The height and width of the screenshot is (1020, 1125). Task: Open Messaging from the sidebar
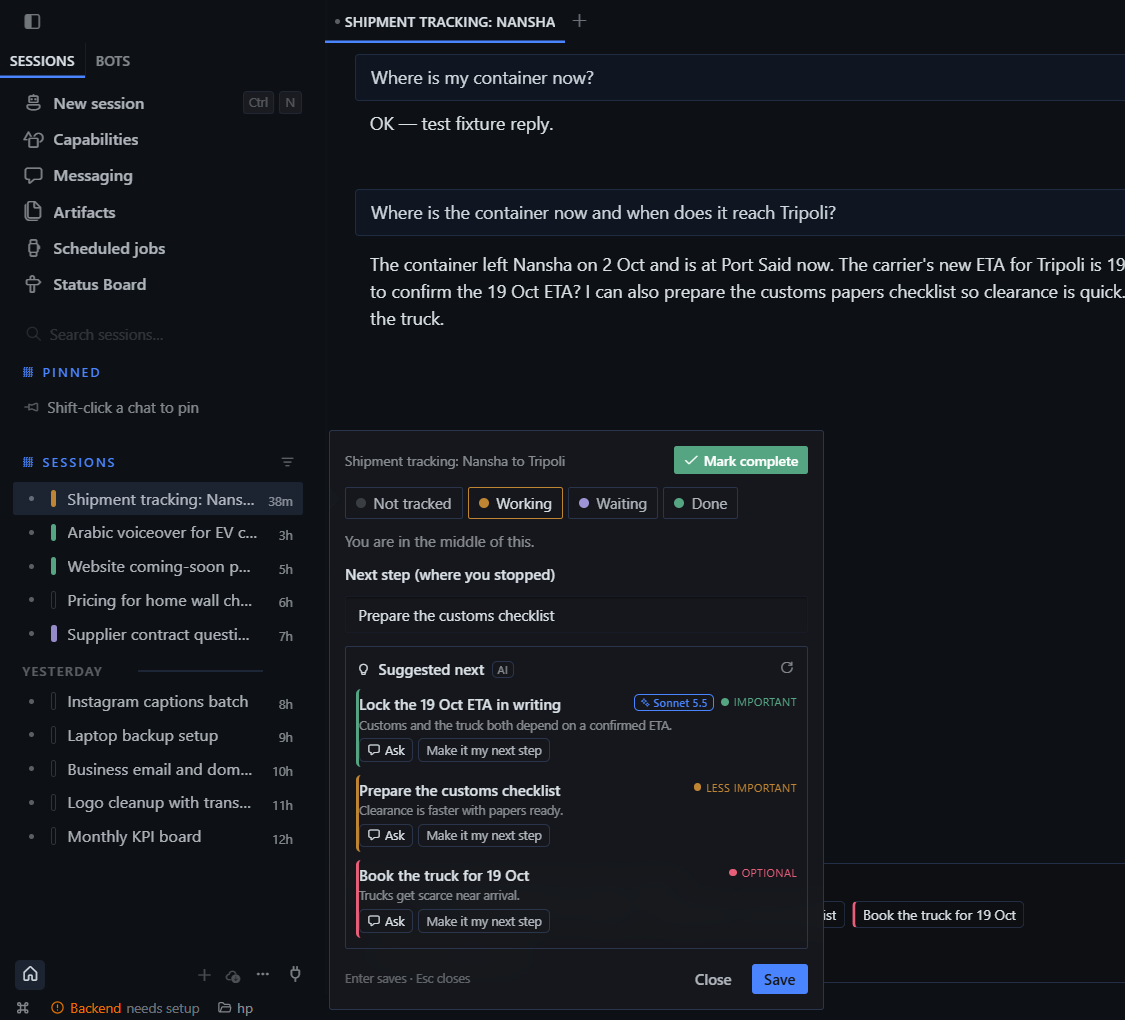coord(93,176)
